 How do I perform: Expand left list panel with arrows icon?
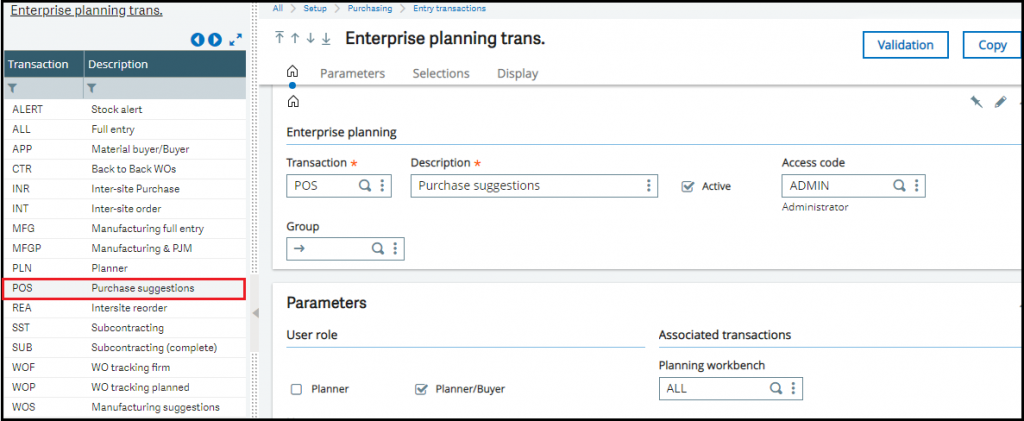[236, 40]
